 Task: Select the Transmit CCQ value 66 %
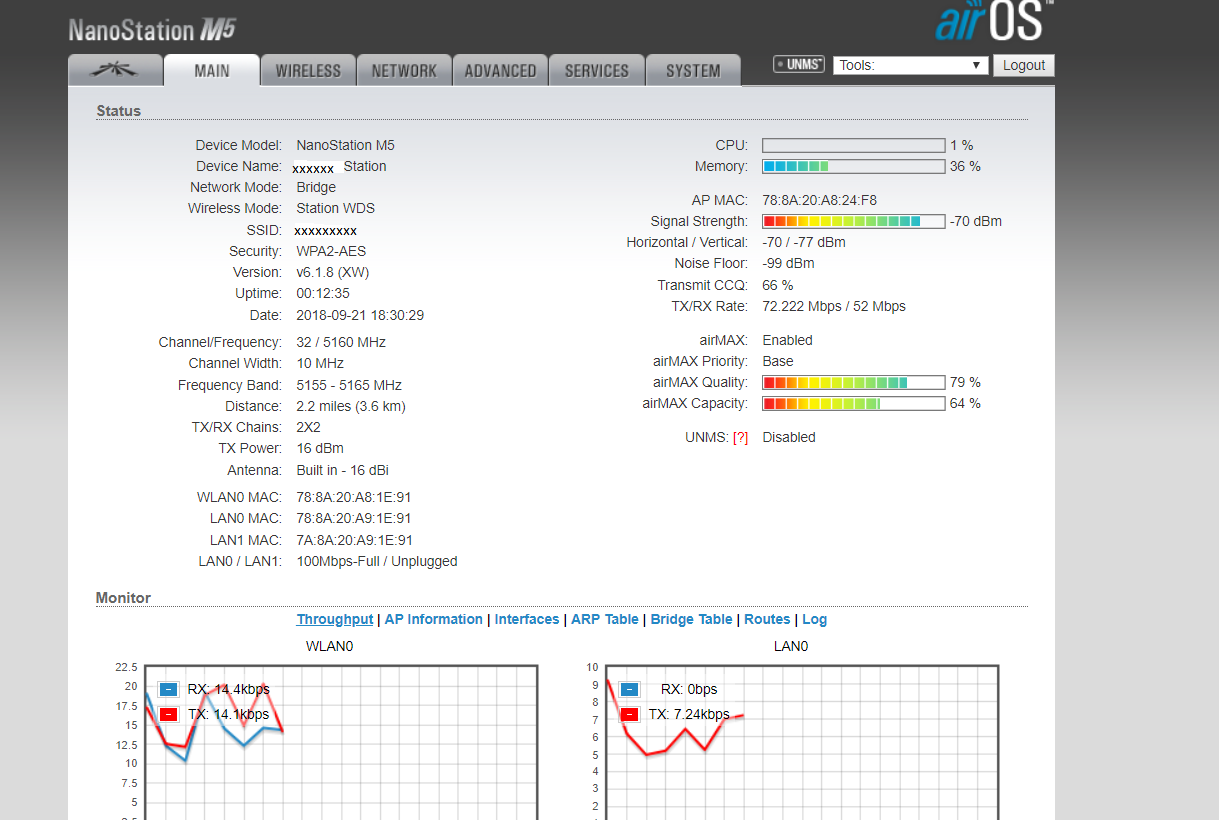pyautogui.click(x=778, y=285)
